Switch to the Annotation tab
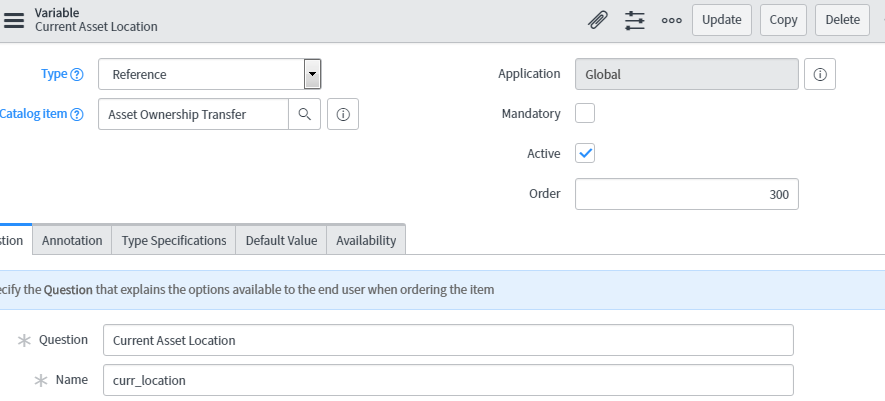Viewport: 885px width, 401px height. [72, 241]
